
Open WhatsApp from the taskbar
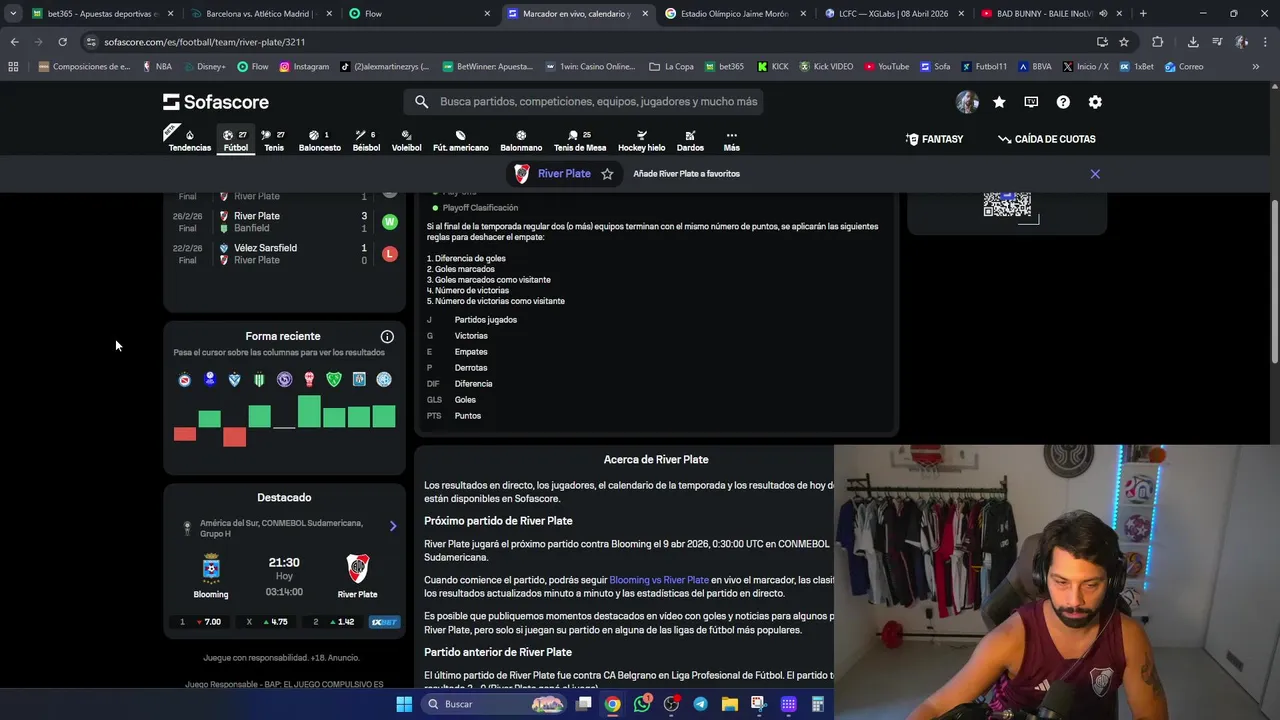click(642, 704)
